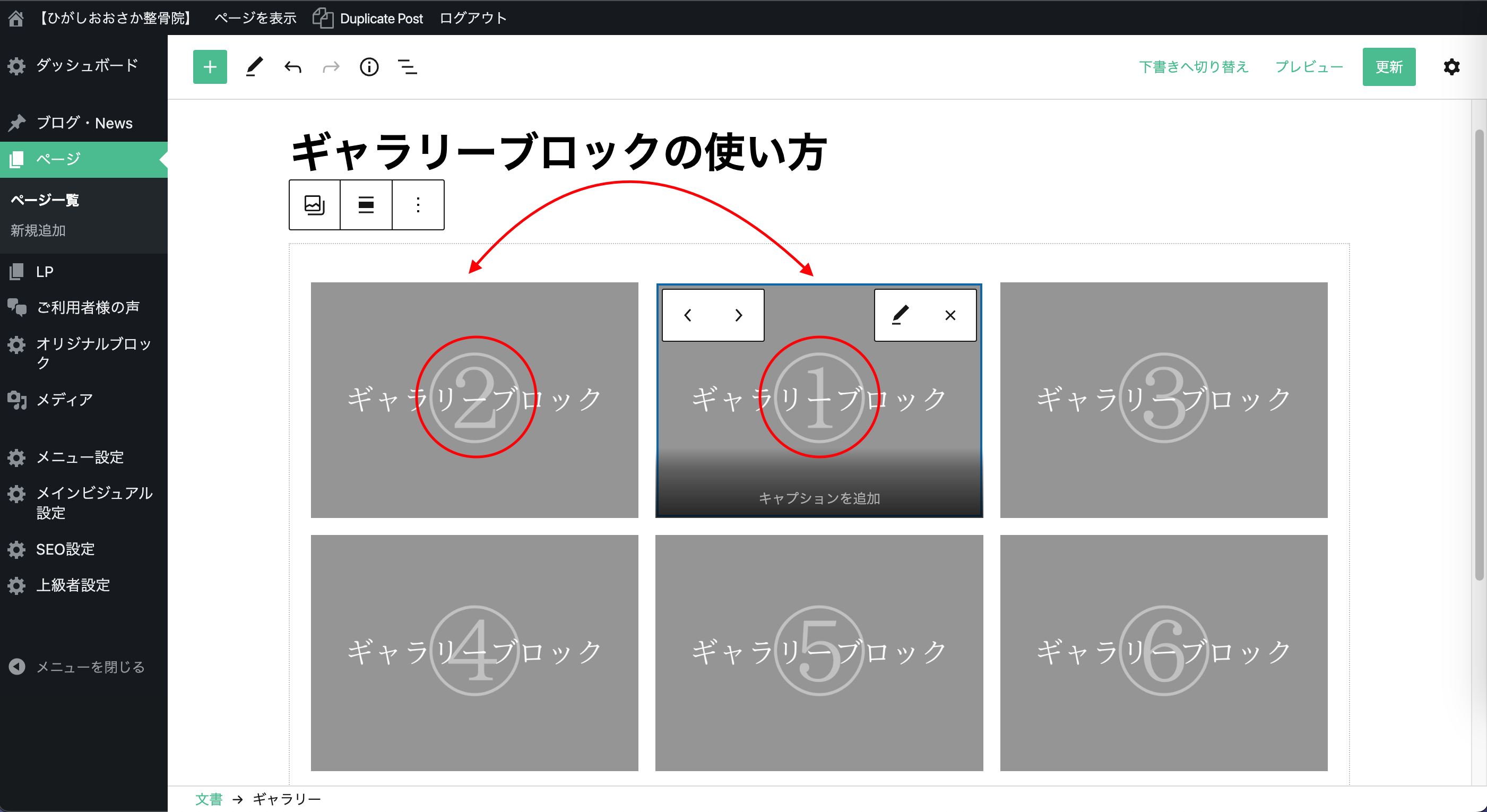
Task: Open the block list view icon
Action: (x=408, y=67)
